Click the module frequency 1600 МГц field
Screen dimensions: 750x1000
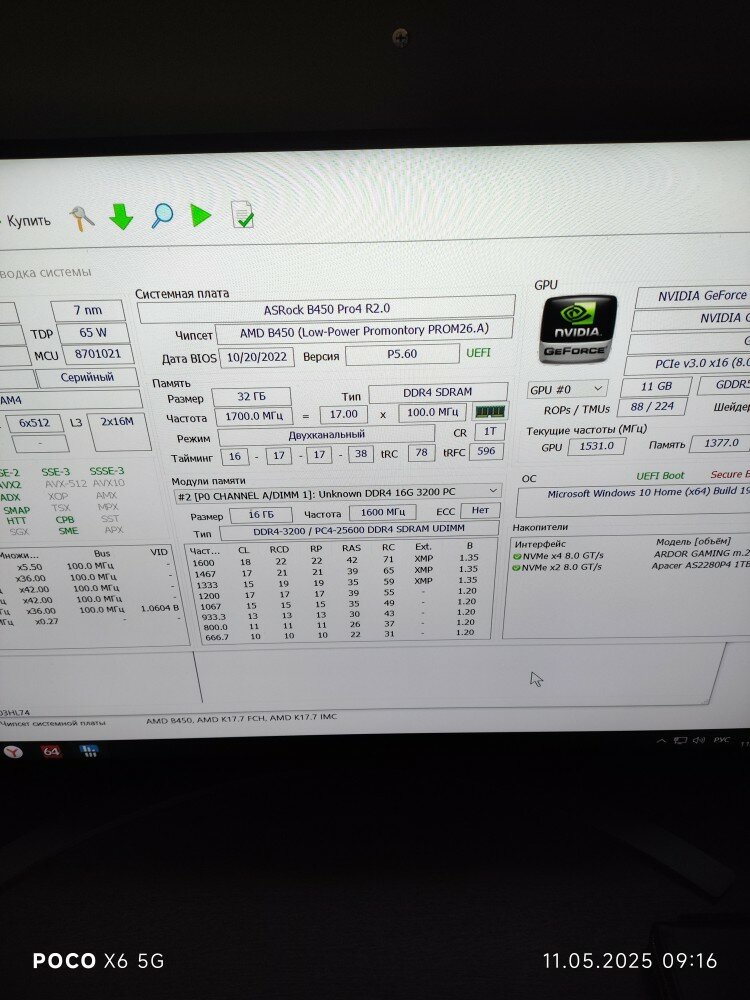point(383,512)
